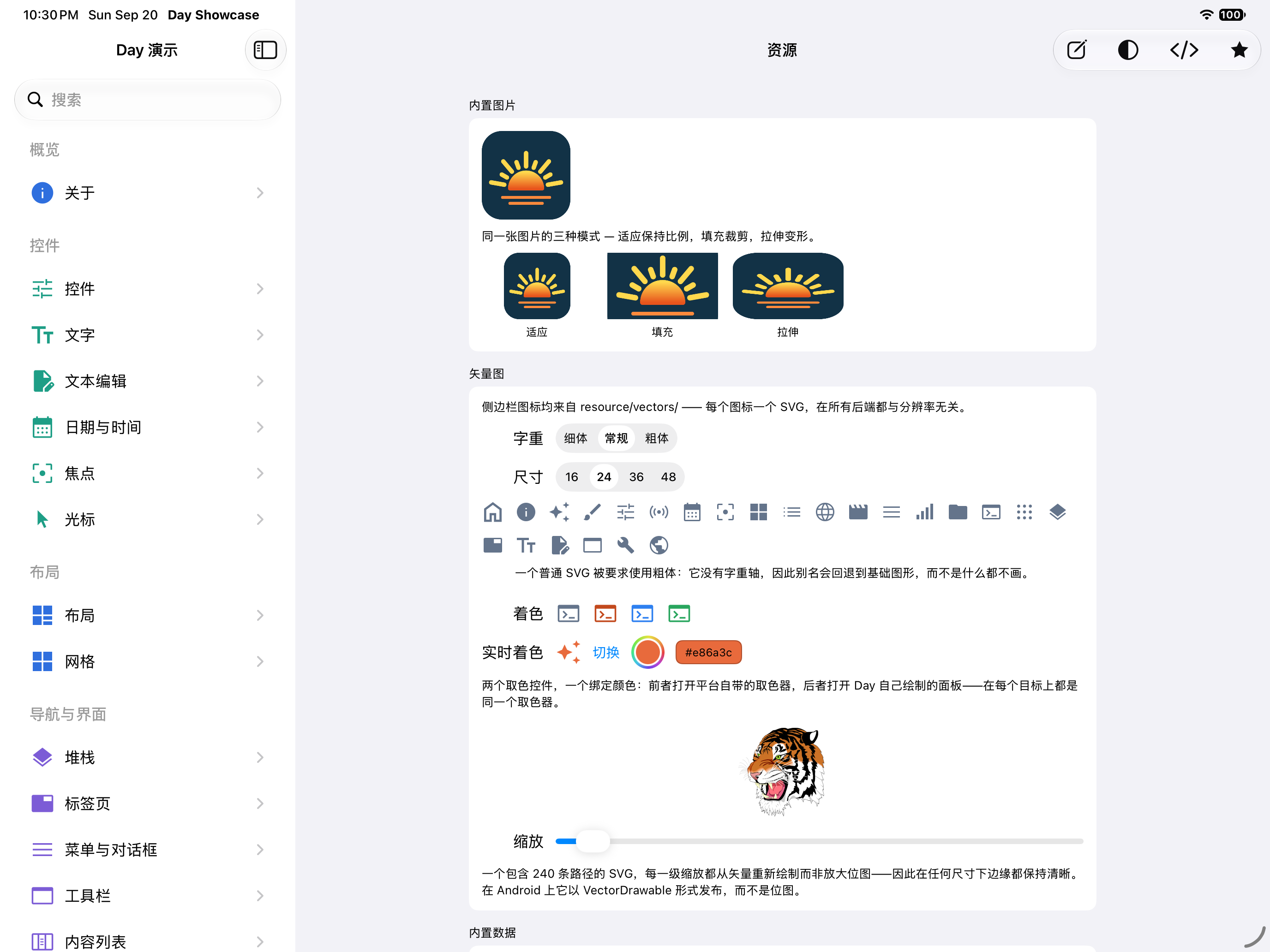Click the orange sparkles live-tint icon
1270x952 pixels.
tap(569, 653)
